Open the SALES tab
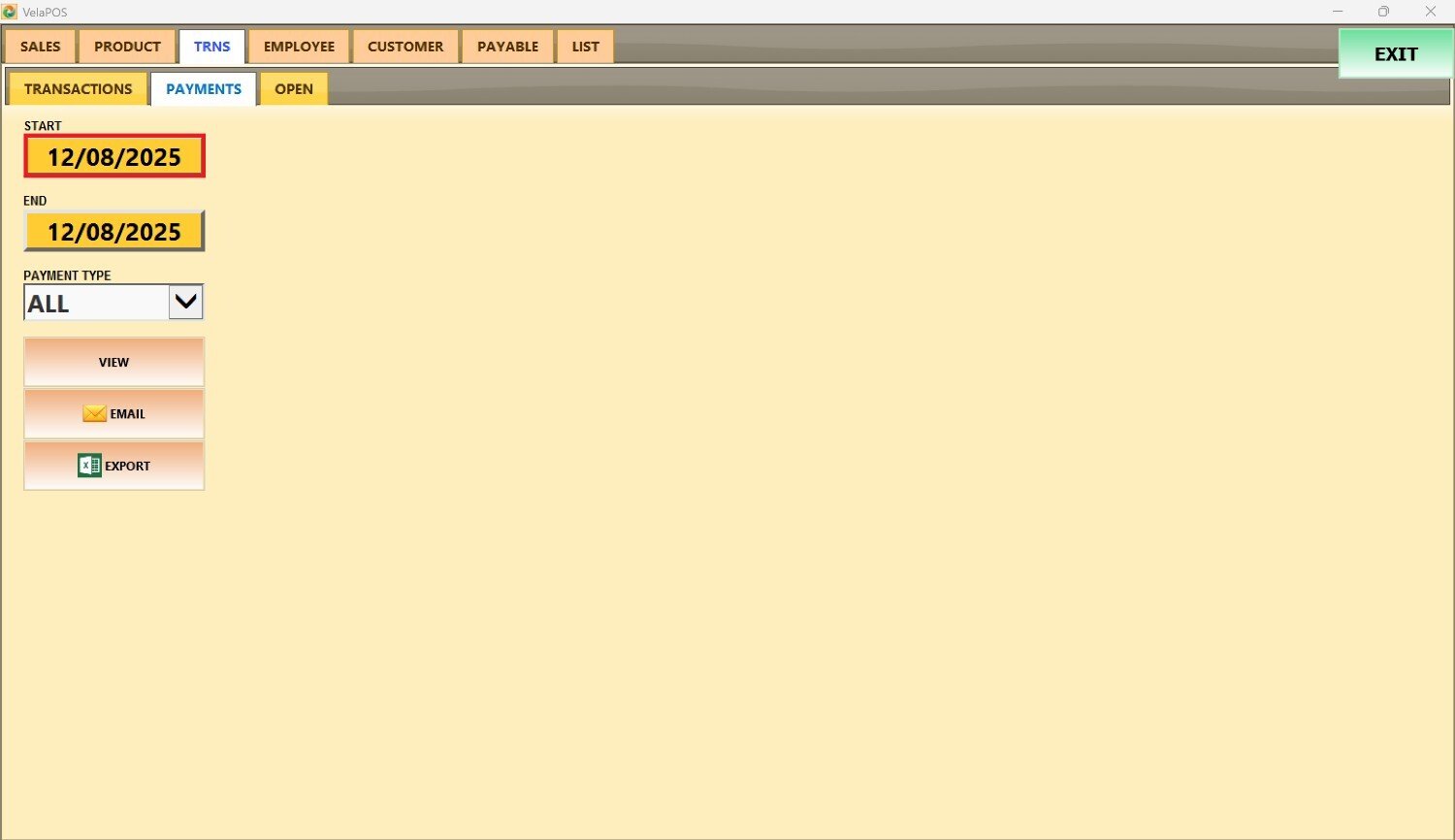Image resolution: width=1455 pixels, height=840 pixels. 41,47
